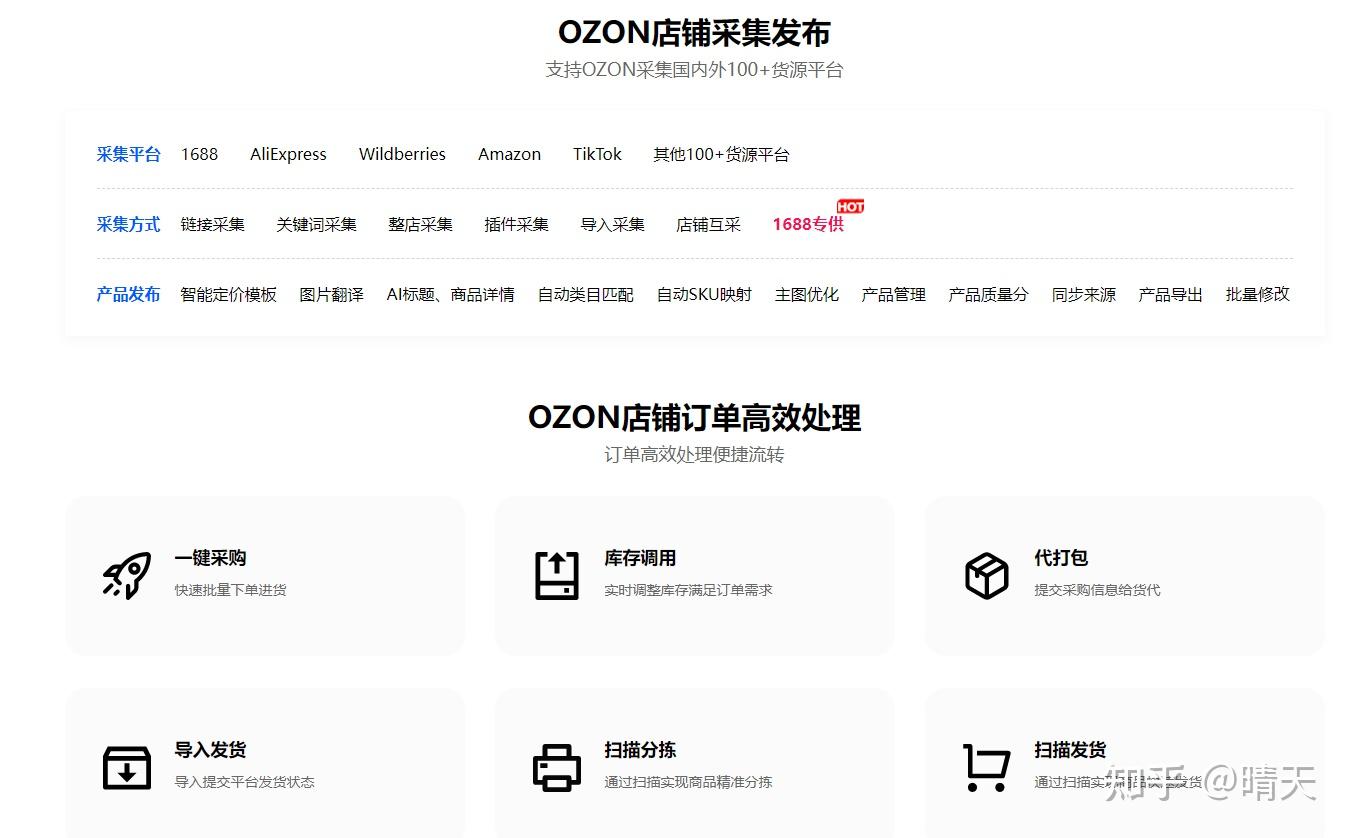Click the HOT badge next to 1688专供
Viewport: 1351px width, 838px height.
(849, 206)
